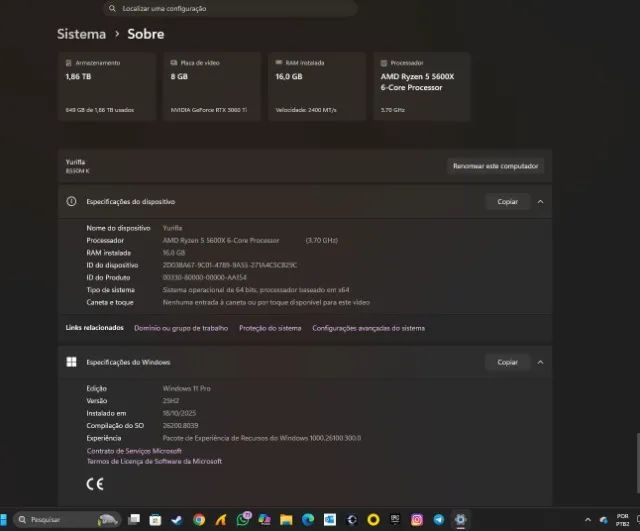Launch Microsoft Edge from the taskbar
The image size is (640, 531).
(308, 520)
